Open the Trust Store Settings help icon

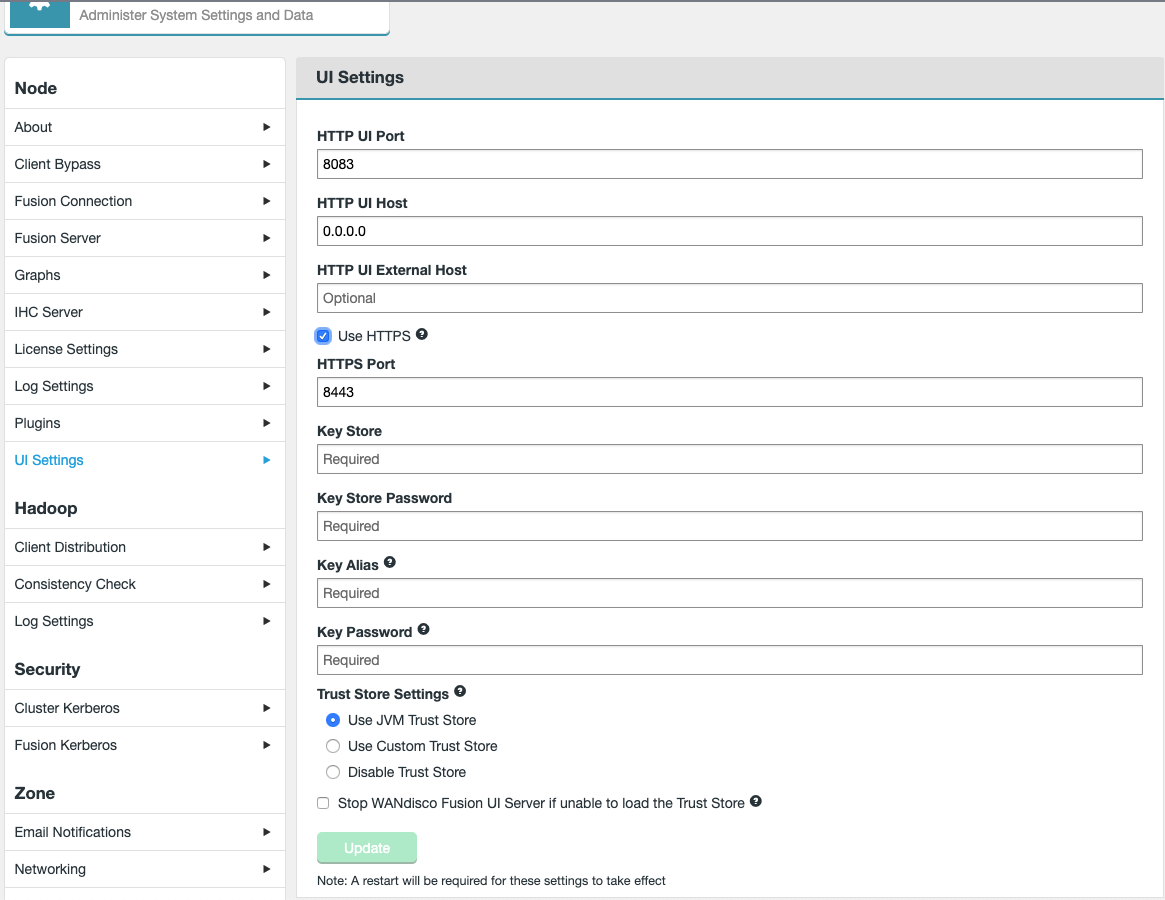click(459, 691)
